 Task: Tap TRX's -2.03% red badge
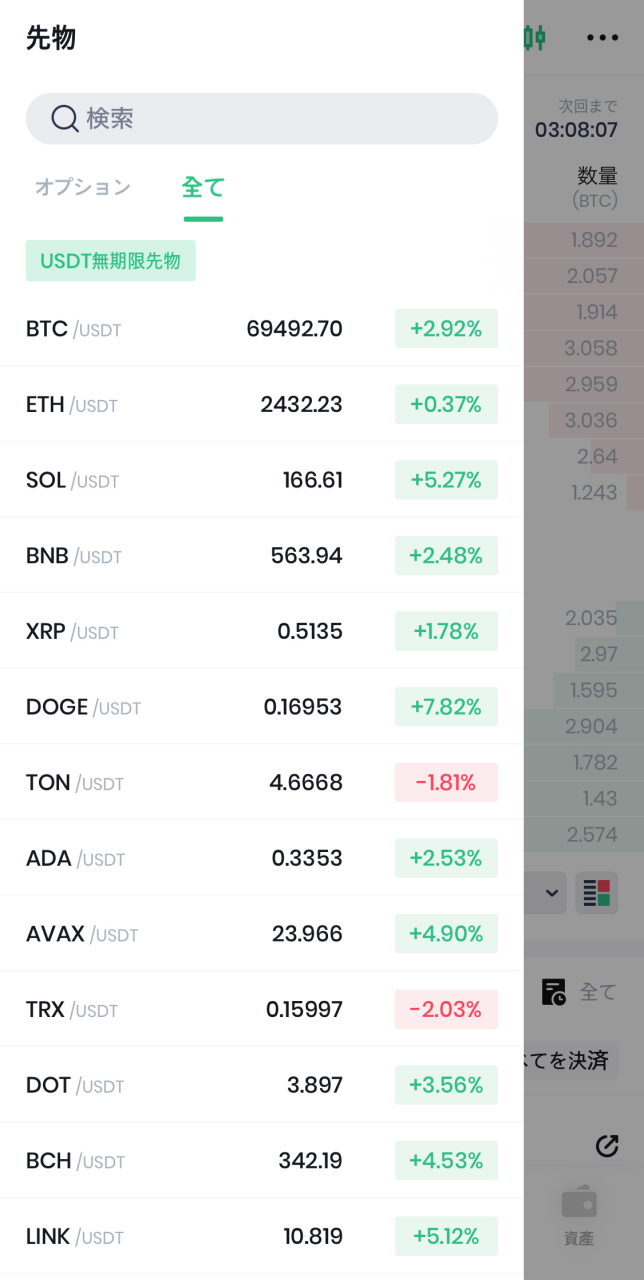(446, 1009)
